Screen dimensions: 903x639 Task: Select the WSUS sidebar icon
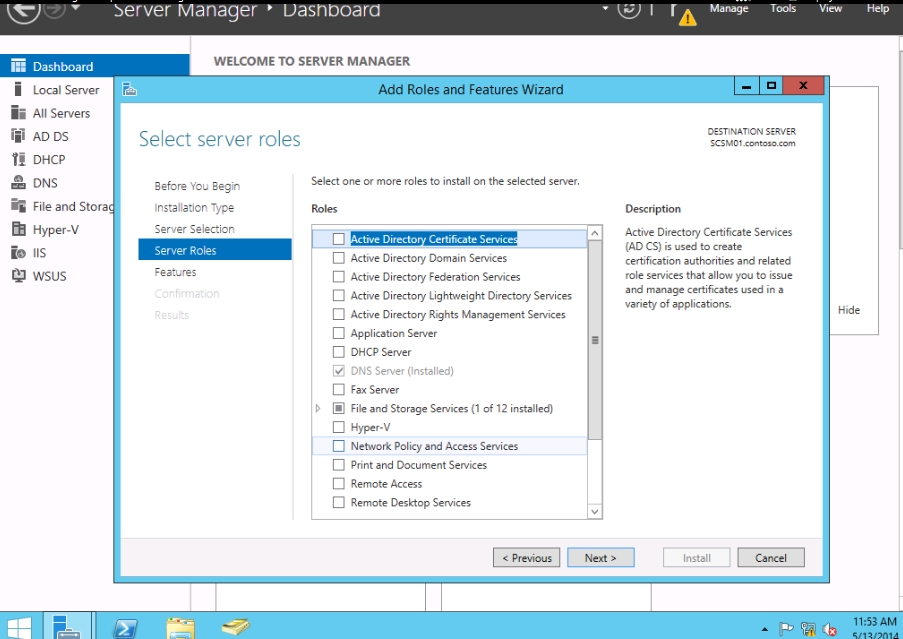[x=17, y=275]
